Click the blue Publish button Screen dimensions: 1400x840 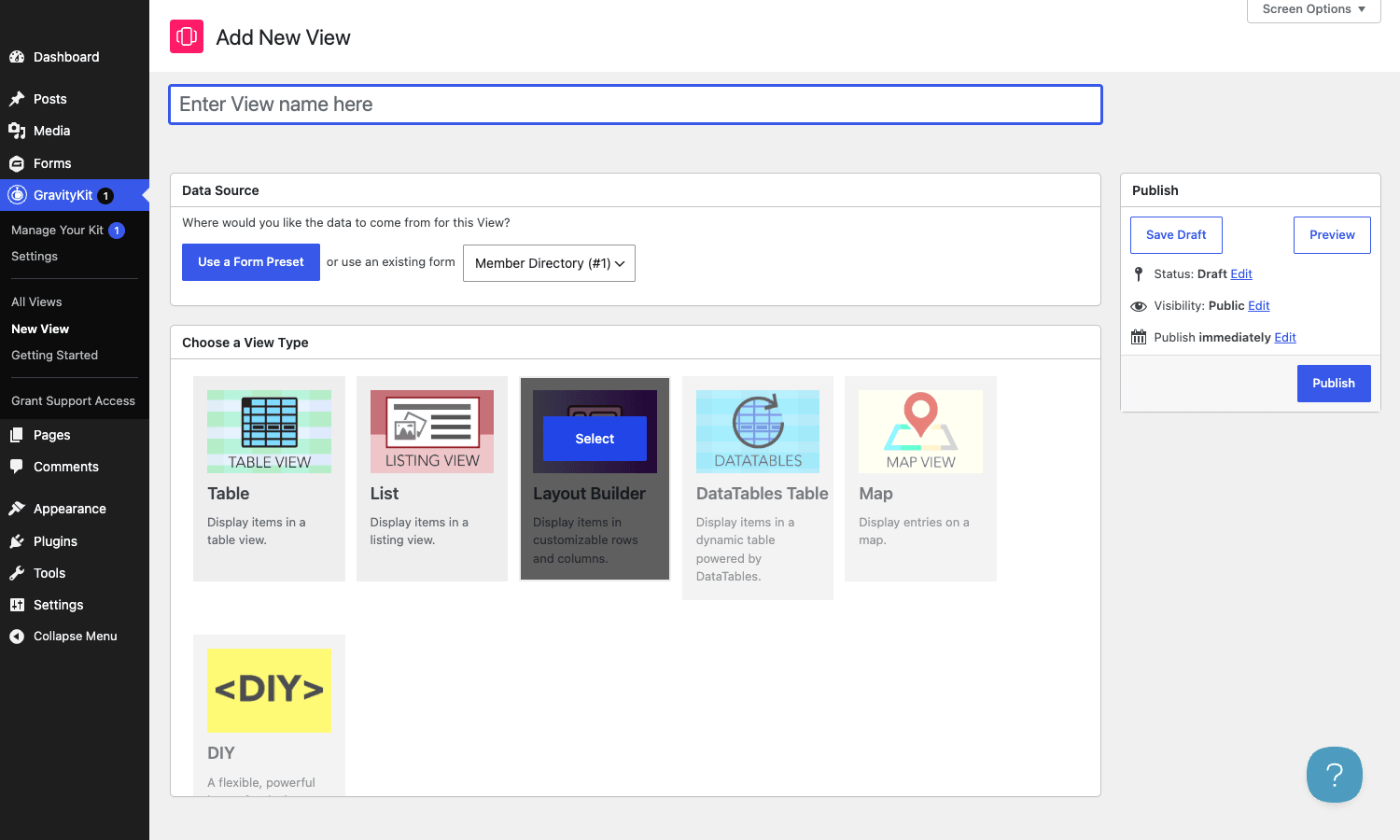pos(1334,384)
